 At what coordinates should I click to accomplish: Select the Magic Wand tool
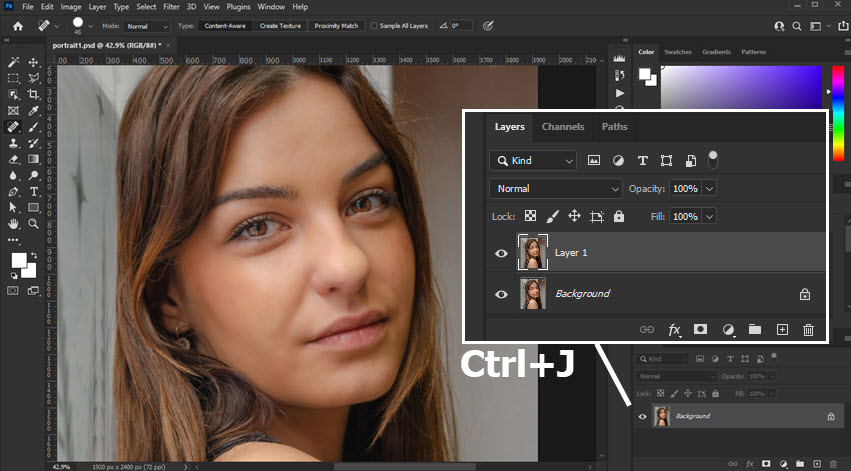14,62
